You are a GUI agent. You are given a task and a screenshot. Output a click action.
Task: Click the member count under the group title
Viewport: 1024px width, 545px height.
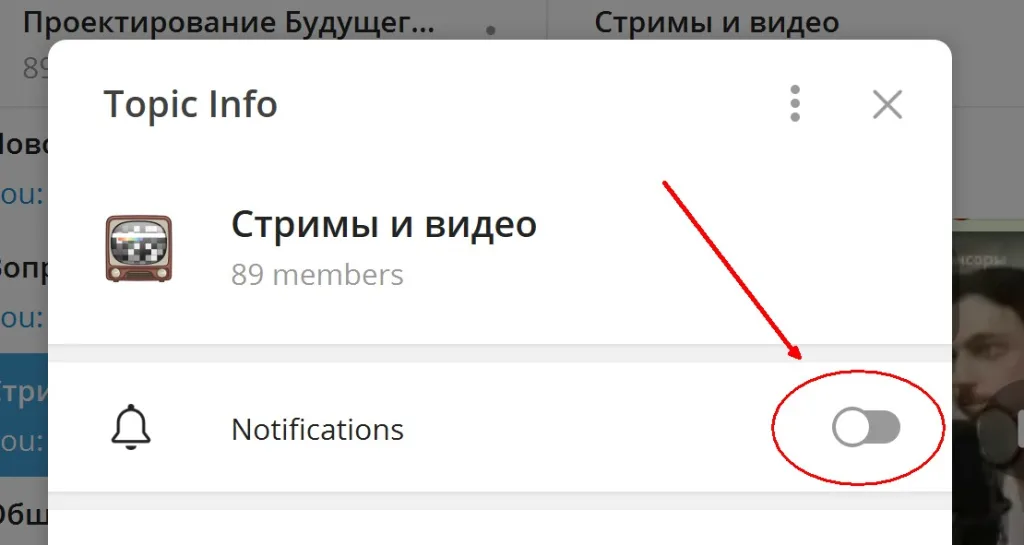35,66
